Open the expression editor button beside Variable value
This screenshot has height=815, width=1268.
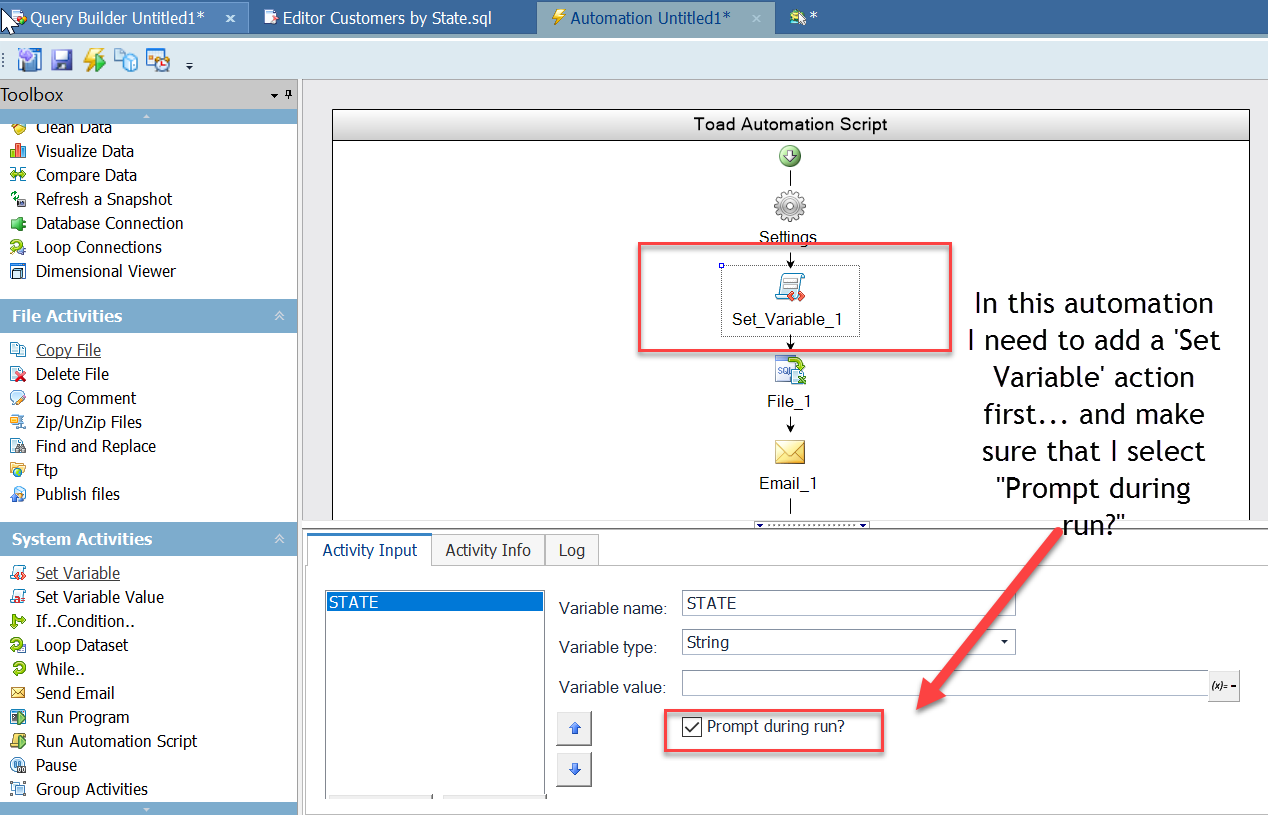tap(1224, 686)
